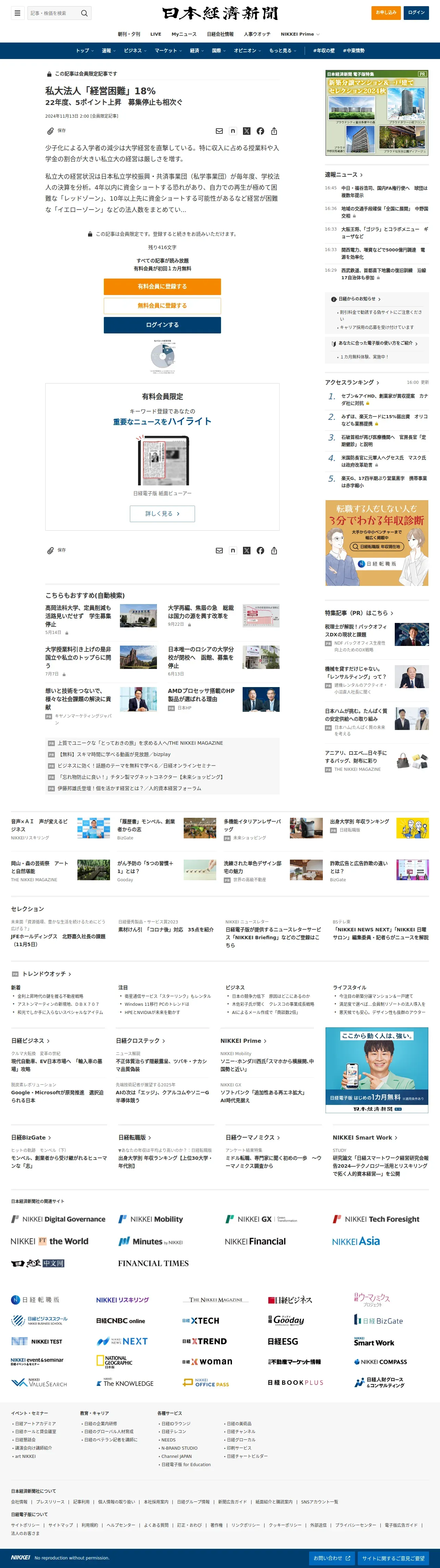The height and width of the screenshot is (1568, 440).
Task: Open the hamburger menu icon
Action: (17, 13)
